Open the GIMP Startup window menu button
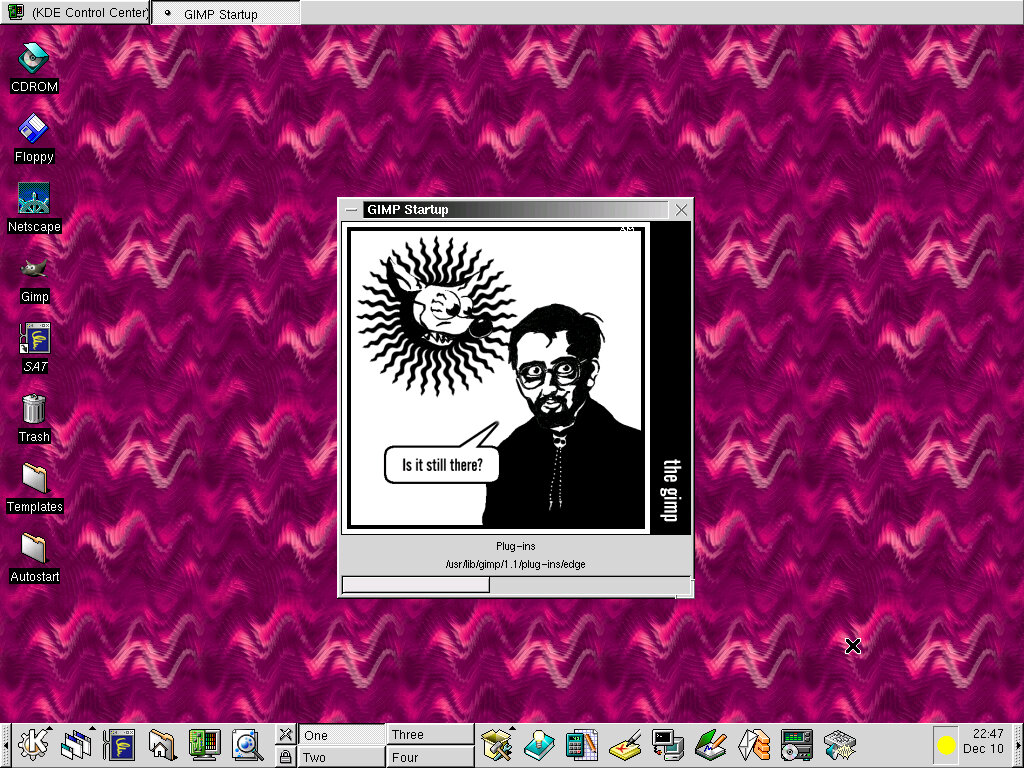The height and width of the screenshot is (768, 1024). [351, 210]
